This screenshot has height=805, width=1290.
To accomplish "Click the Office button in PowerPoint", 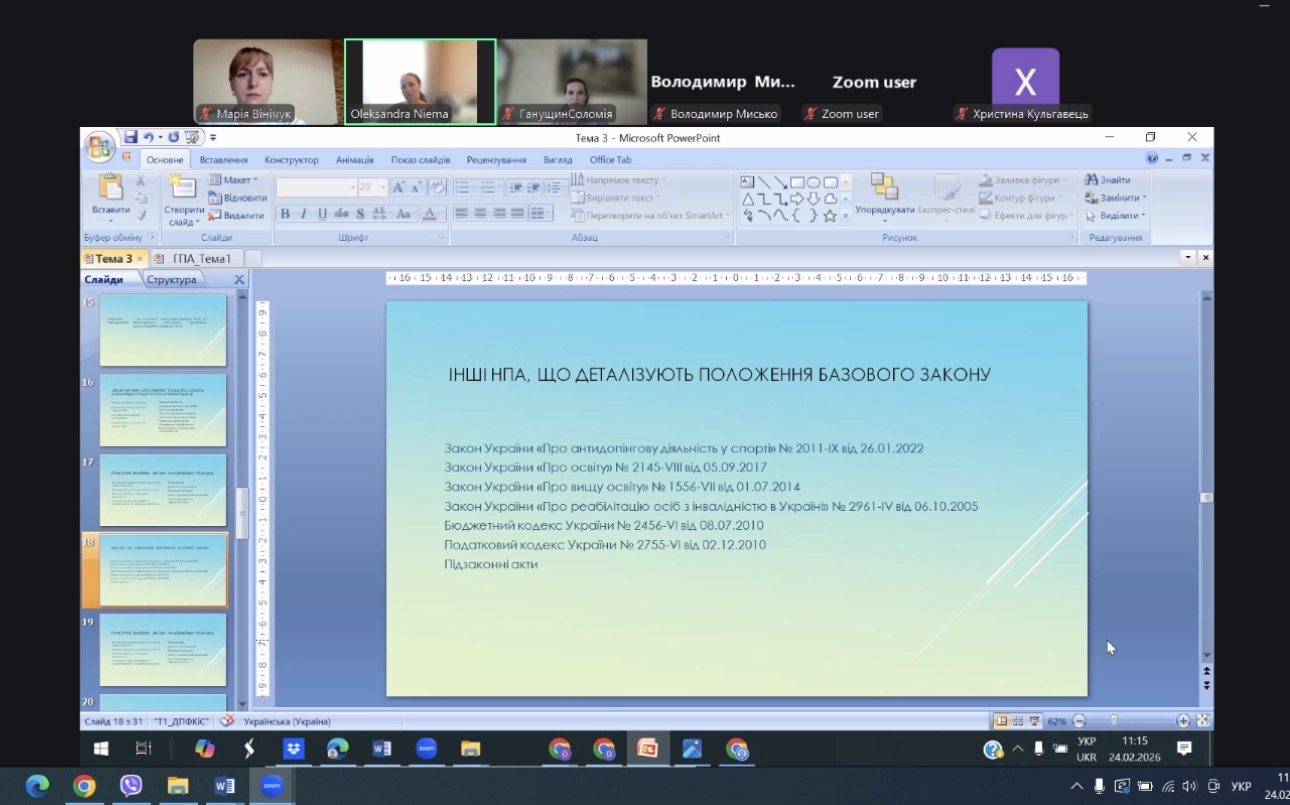I will click(x=100, y=147).
